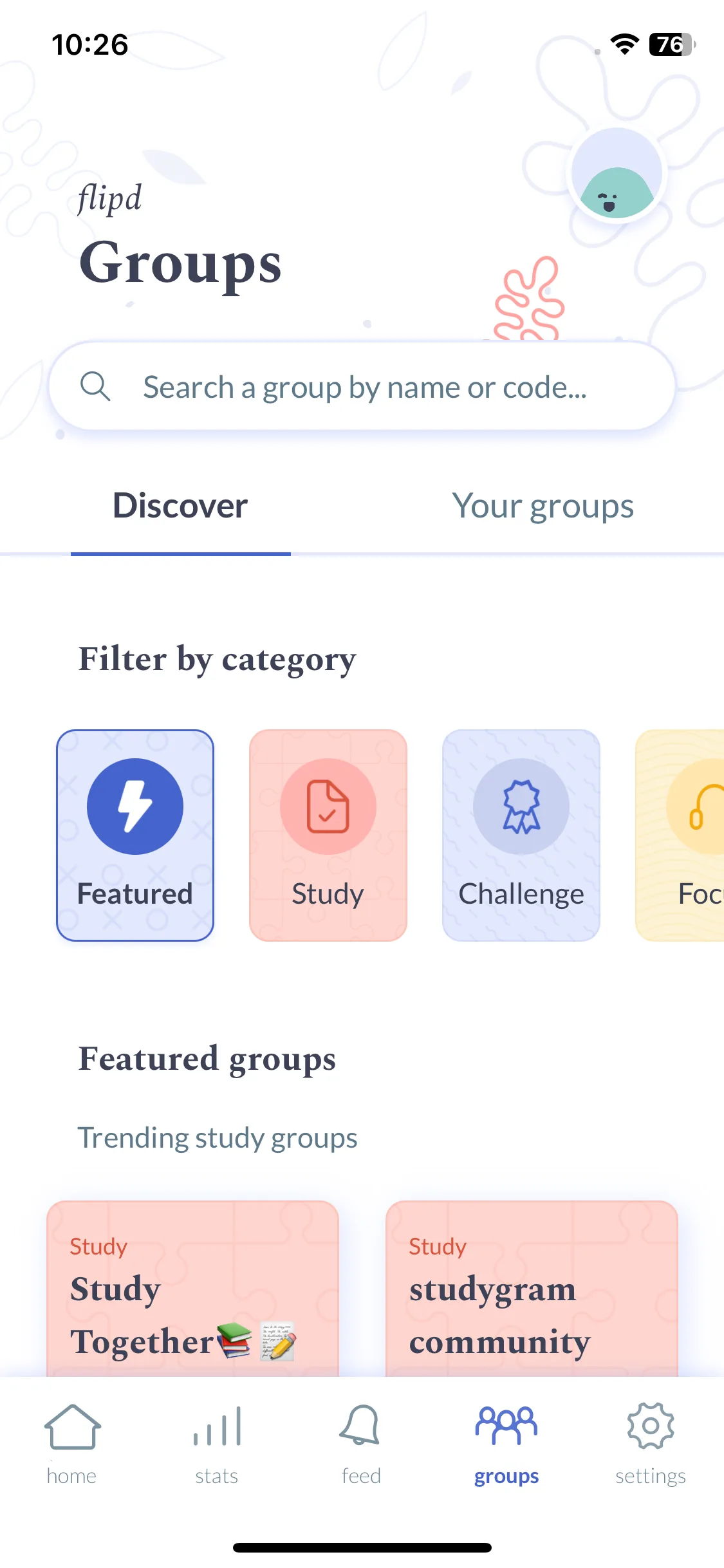The width and height of the screenshot is (724, 1568).
Task: Switch to the Discover tab
Action: 180,506
